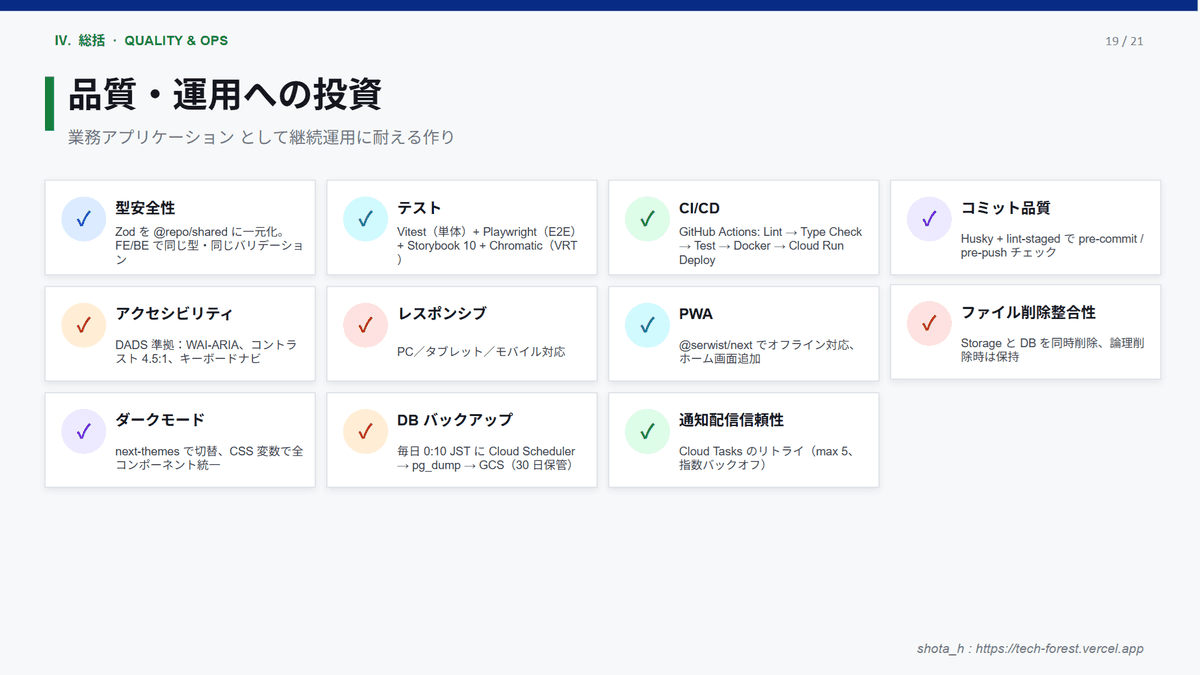Click the cyan checkmark icon next to テスト
1200x675 pixels.
pyautogui.click(x=366, y=218)
